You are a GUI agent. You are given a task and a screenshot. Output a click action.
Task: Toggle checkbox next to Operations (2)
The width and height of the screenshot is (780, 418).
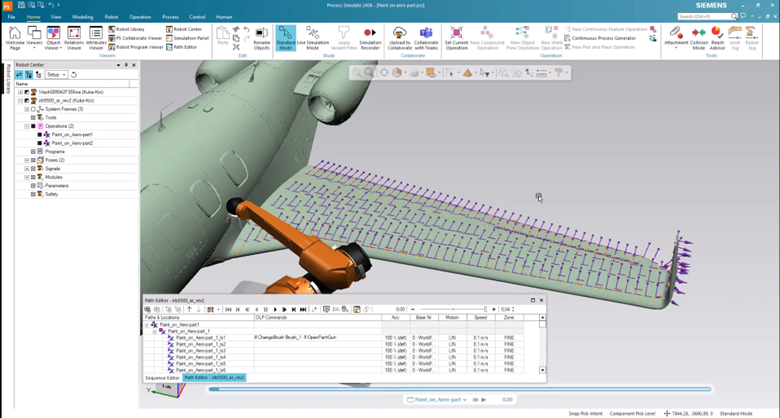click(x=33, y=127)
